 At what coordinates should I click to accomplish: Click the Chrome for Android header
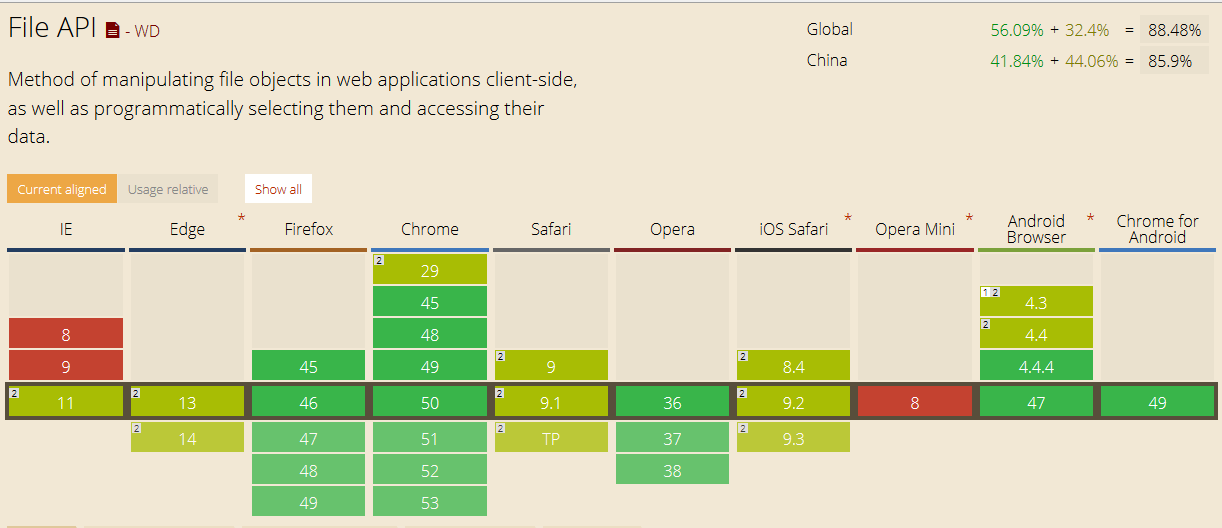[1157, 229]
